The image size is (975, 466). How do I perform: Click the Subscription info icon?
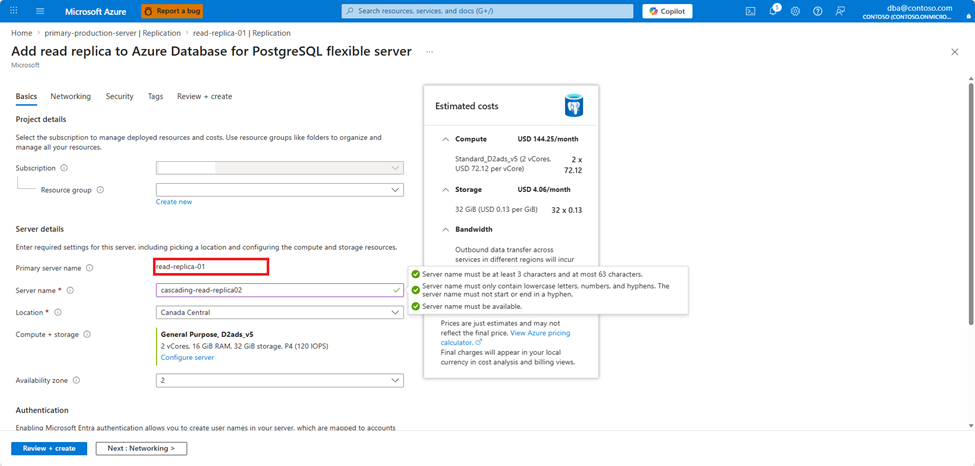[x=64, y=168]
